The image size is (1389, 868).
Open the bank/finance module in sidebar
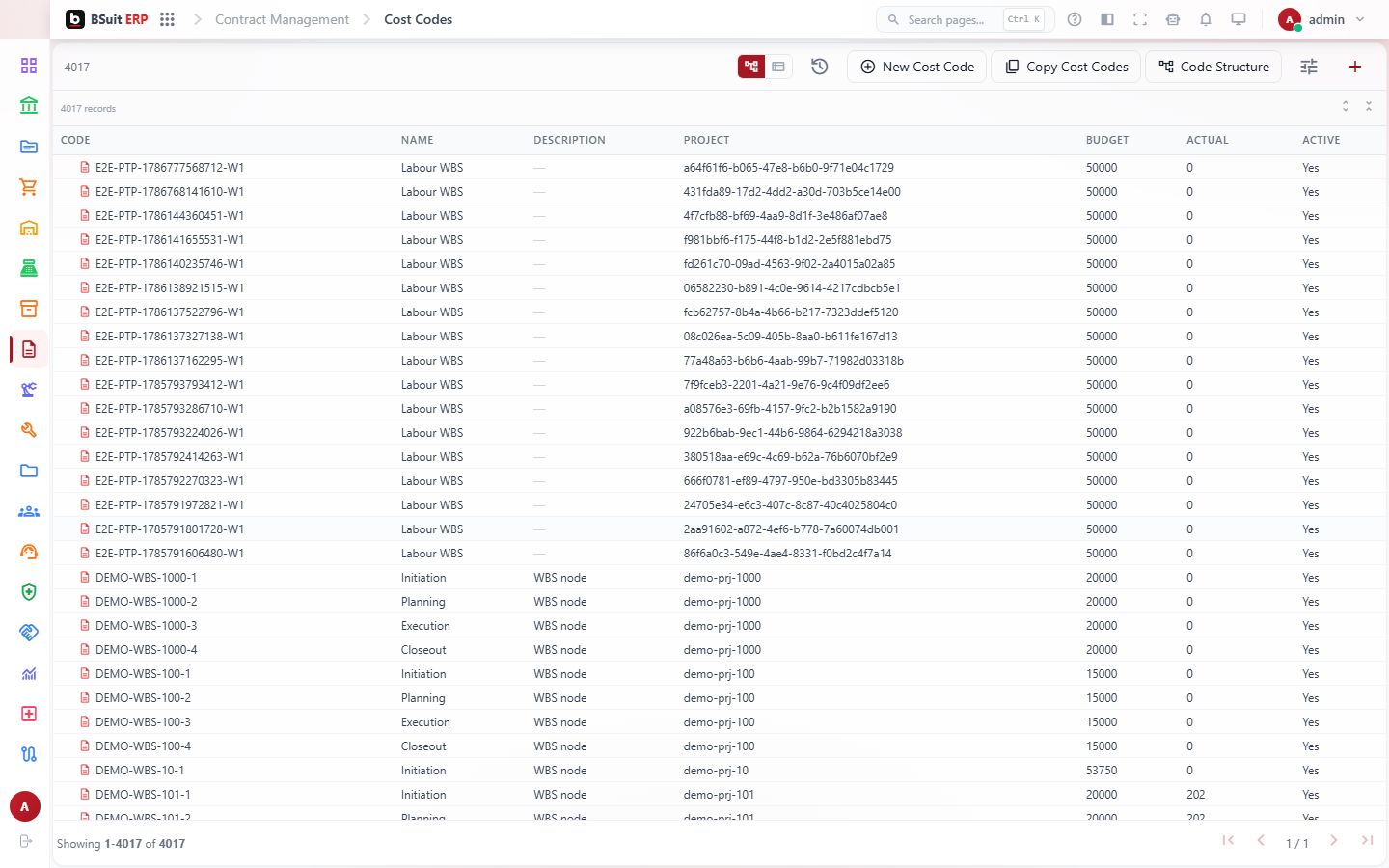point(29,106)
